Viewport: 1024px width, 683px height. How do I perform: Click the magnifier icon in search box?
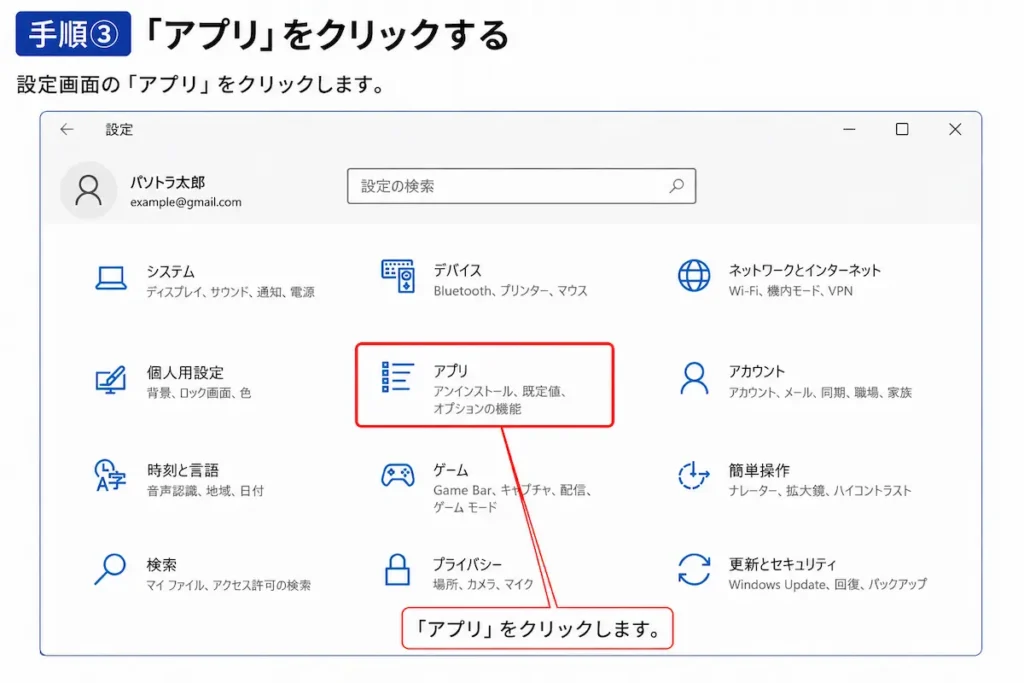tap(677, 186)
